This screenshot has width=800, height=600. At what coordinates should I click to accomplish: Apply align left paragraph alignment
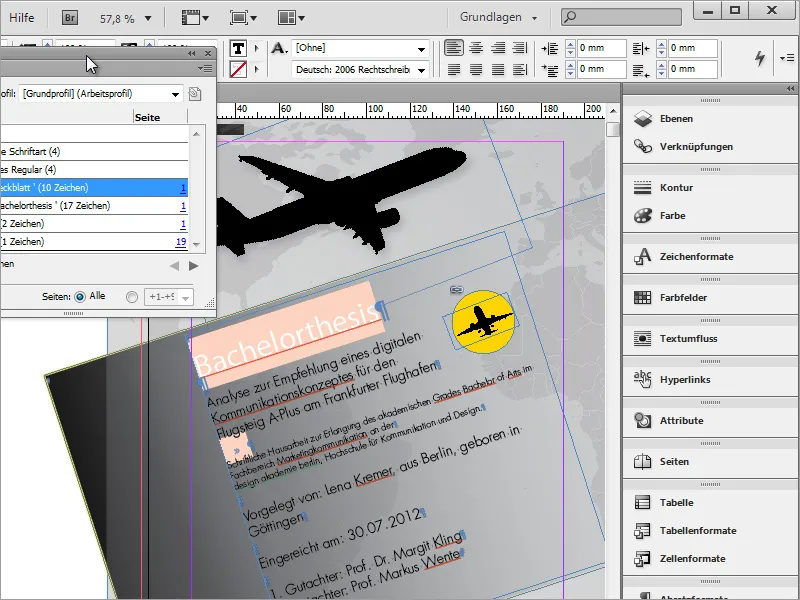(454, 48)
